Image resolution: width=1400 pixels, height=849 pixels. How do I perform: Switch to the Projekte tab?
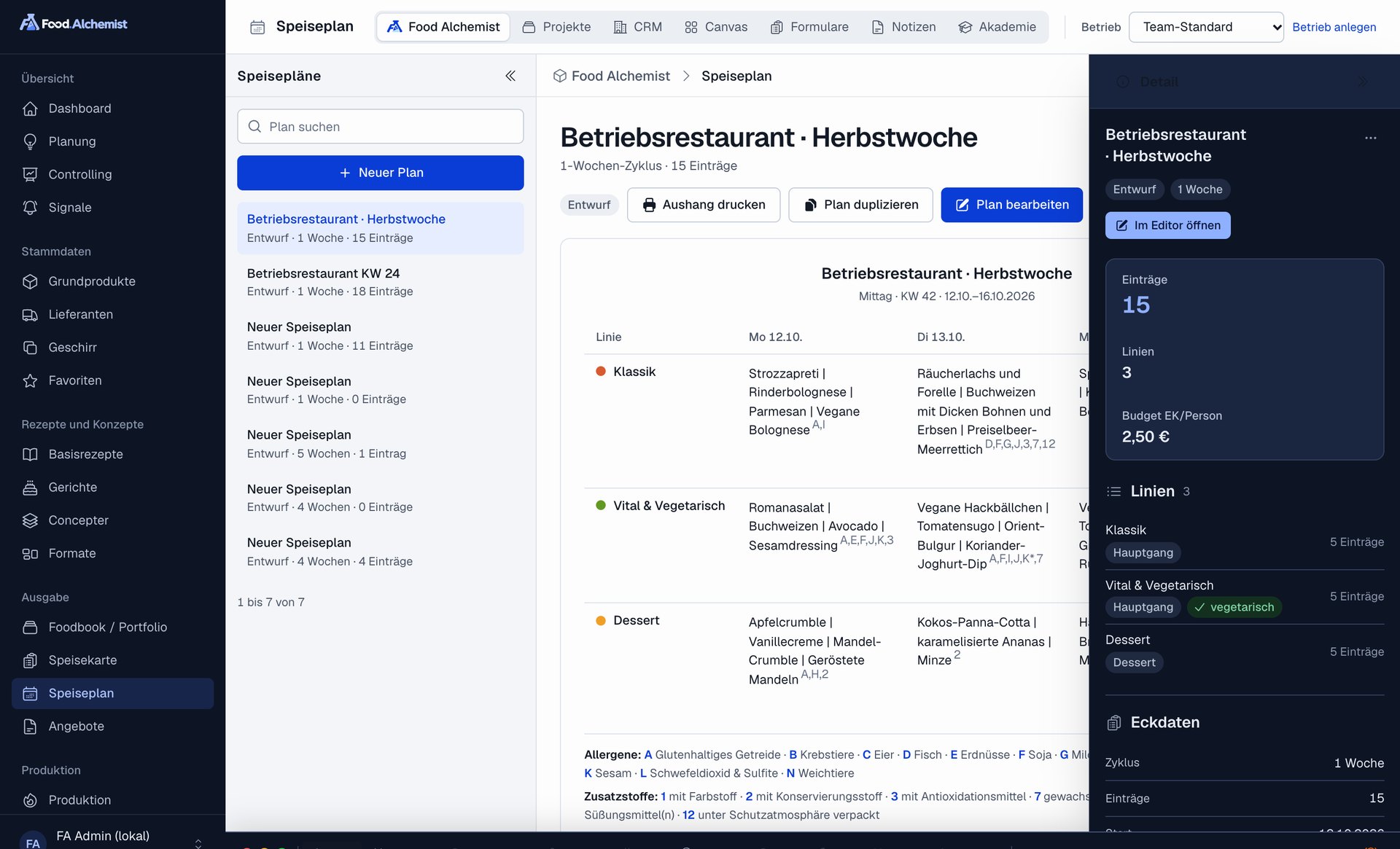coord(556,27)
